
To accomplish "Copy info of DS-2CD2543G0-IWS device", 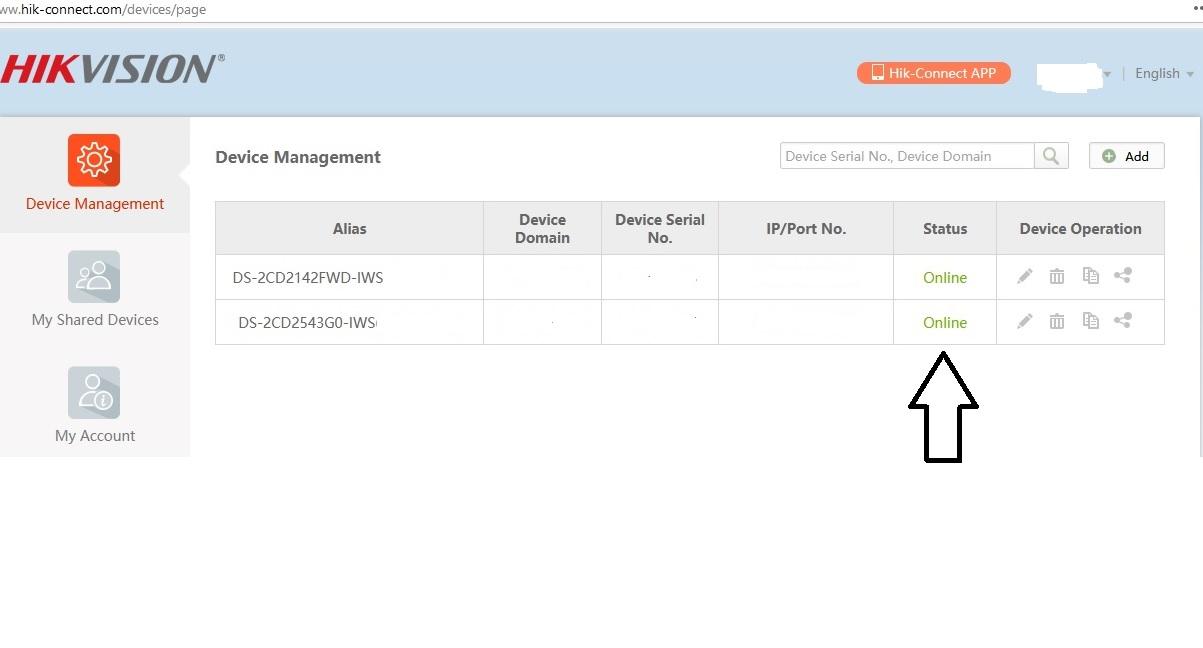I will (1090, 321).
